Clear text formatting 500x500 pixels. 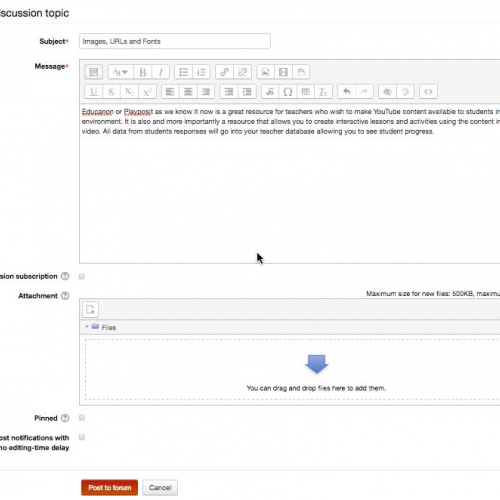[x=323, y=91]
